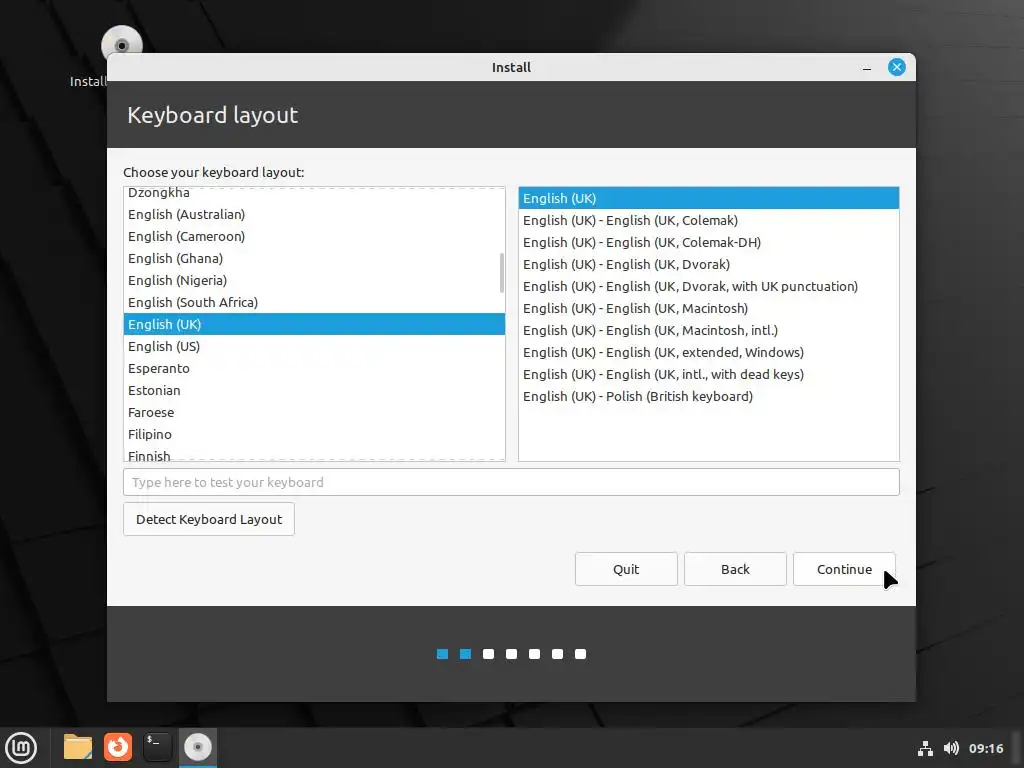Open the Linux Mint start menu

(x=21, y=748)
